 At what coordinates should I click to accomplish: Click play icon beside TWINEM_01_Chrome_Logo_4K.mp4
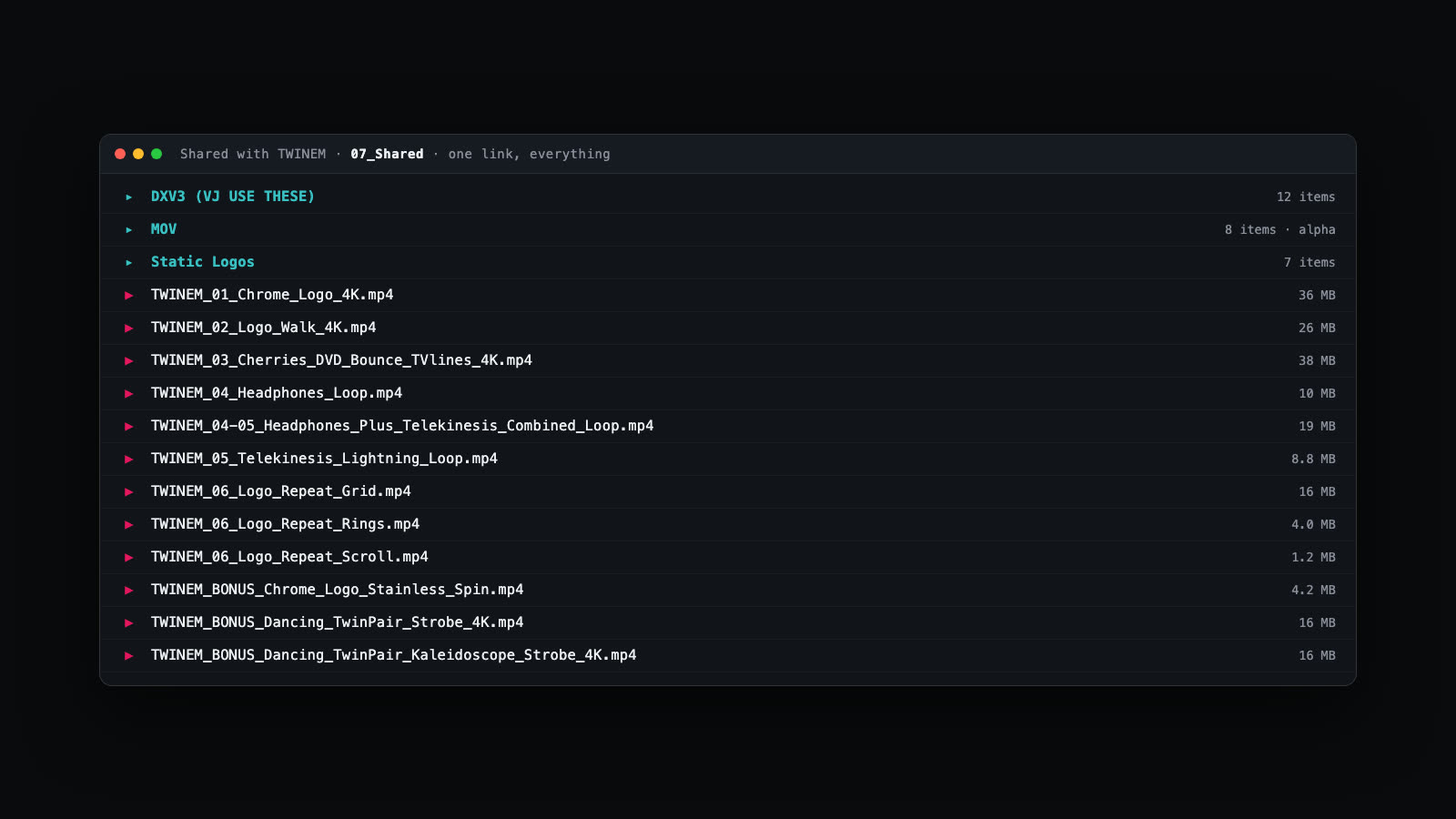point(129,295)
